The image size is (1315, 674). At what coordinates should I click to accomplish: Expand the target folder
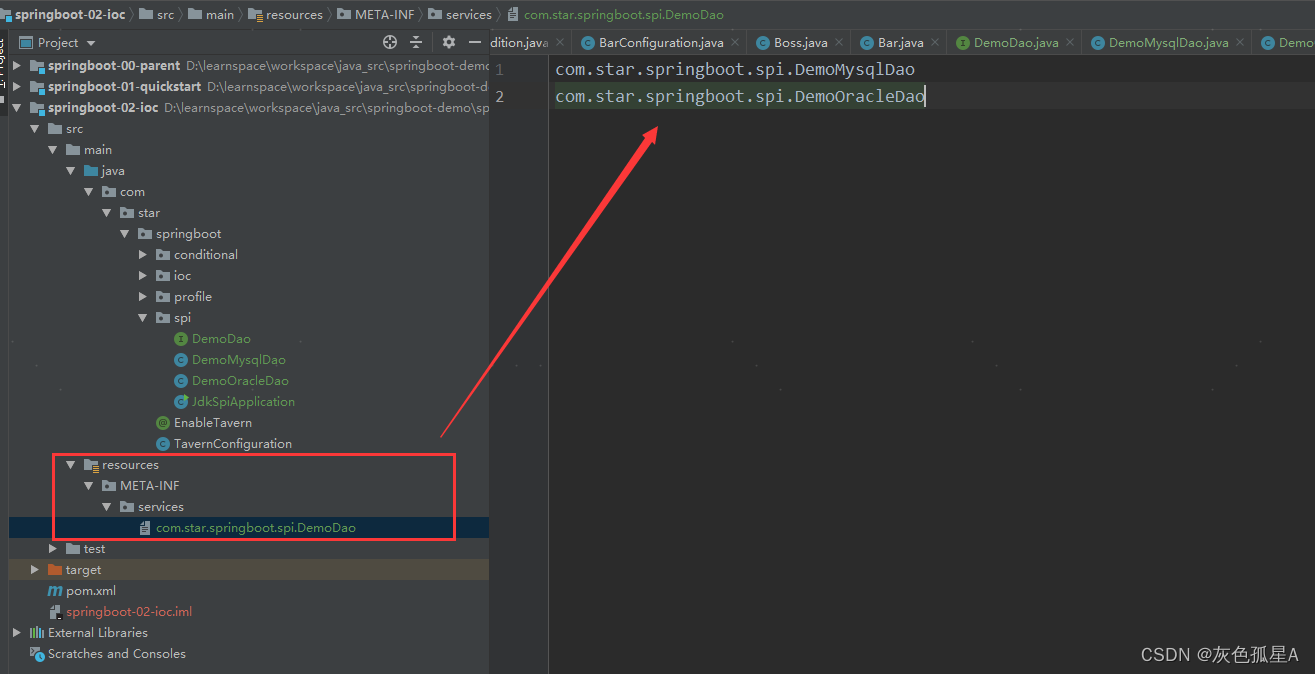pos(35,570)
